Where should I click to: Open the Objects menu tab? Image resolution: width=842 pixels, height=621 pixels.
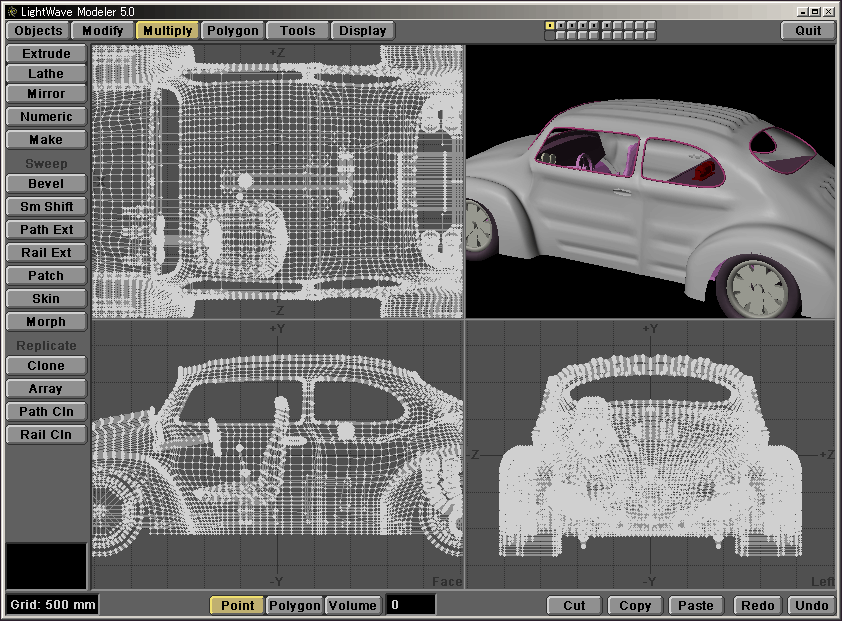(39, 30)
